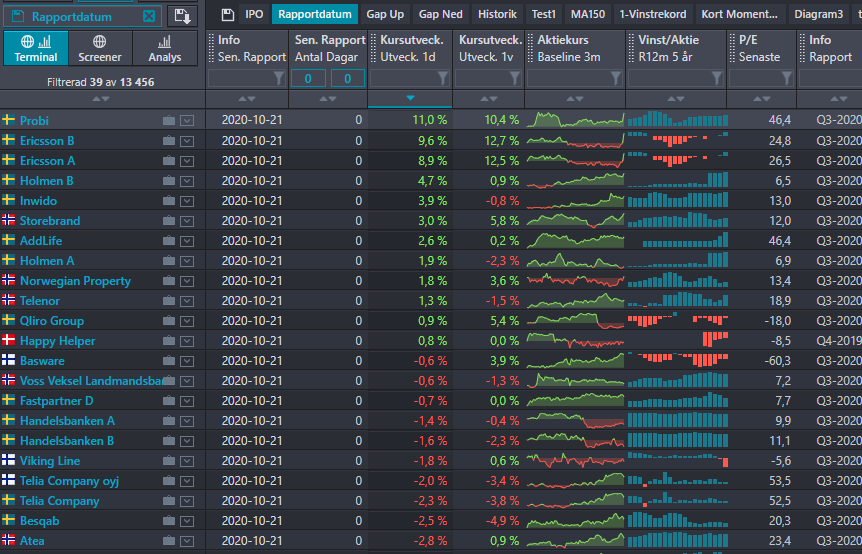
Task: Sort by Kursutveck. 1v column
Action: [489, 99]
